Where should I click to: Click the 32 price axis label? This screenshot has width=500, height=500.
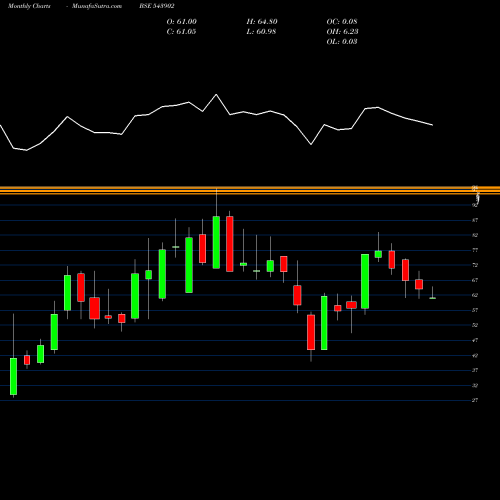[475, 386]
